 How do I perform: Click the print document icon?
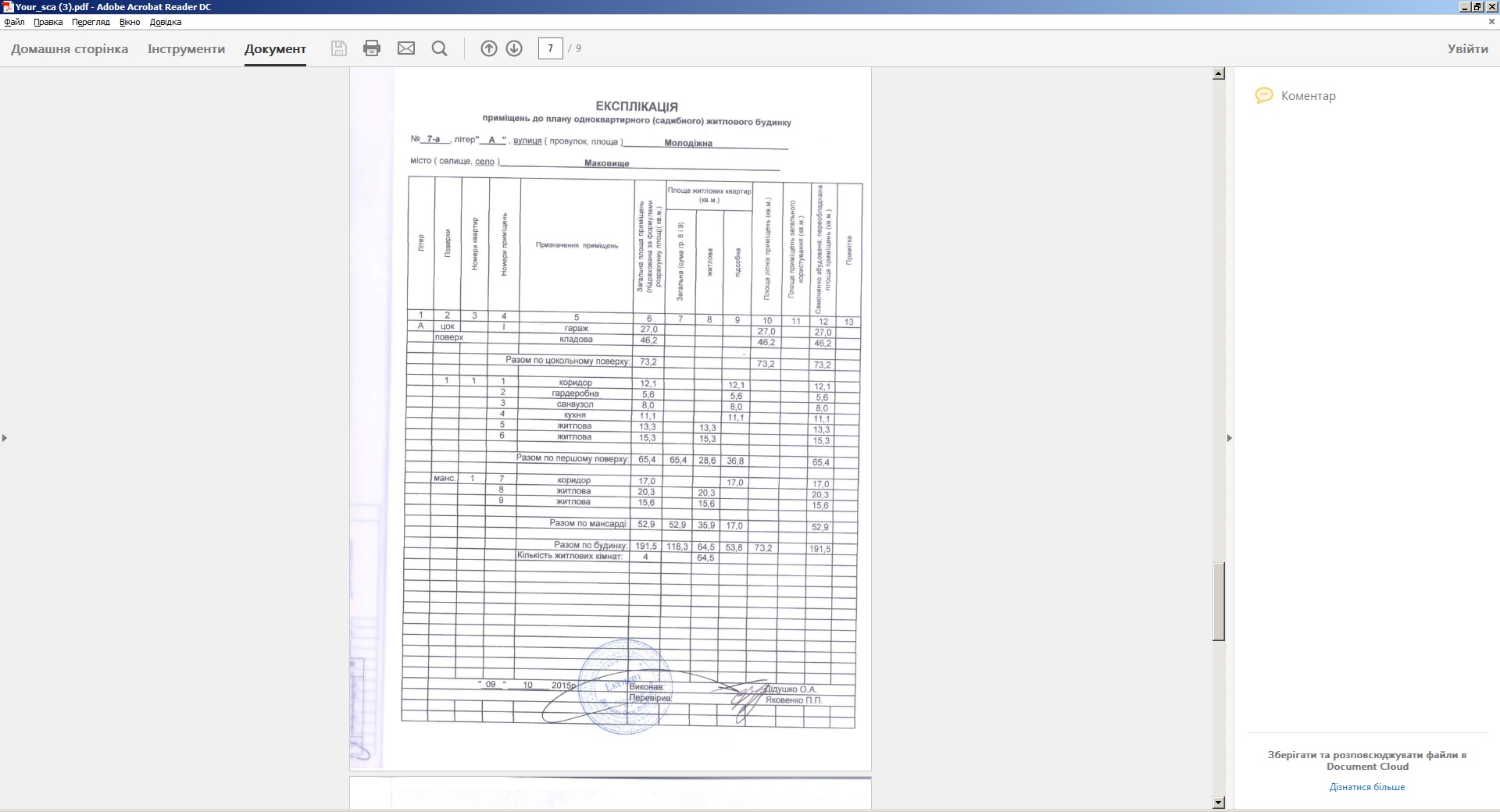372,48
